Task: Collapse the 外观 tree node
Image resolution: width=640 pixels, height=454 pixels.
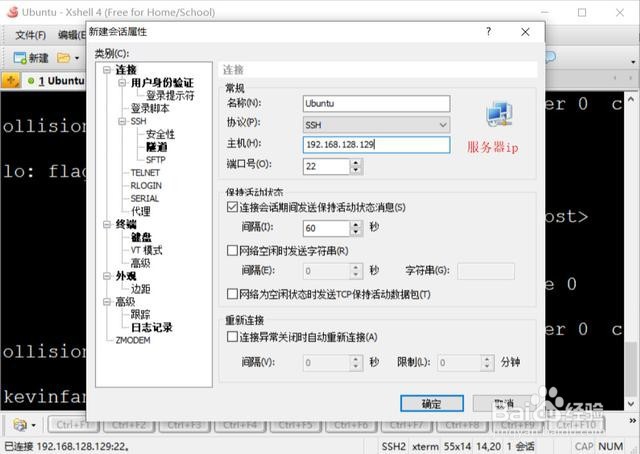Action: 107,276
